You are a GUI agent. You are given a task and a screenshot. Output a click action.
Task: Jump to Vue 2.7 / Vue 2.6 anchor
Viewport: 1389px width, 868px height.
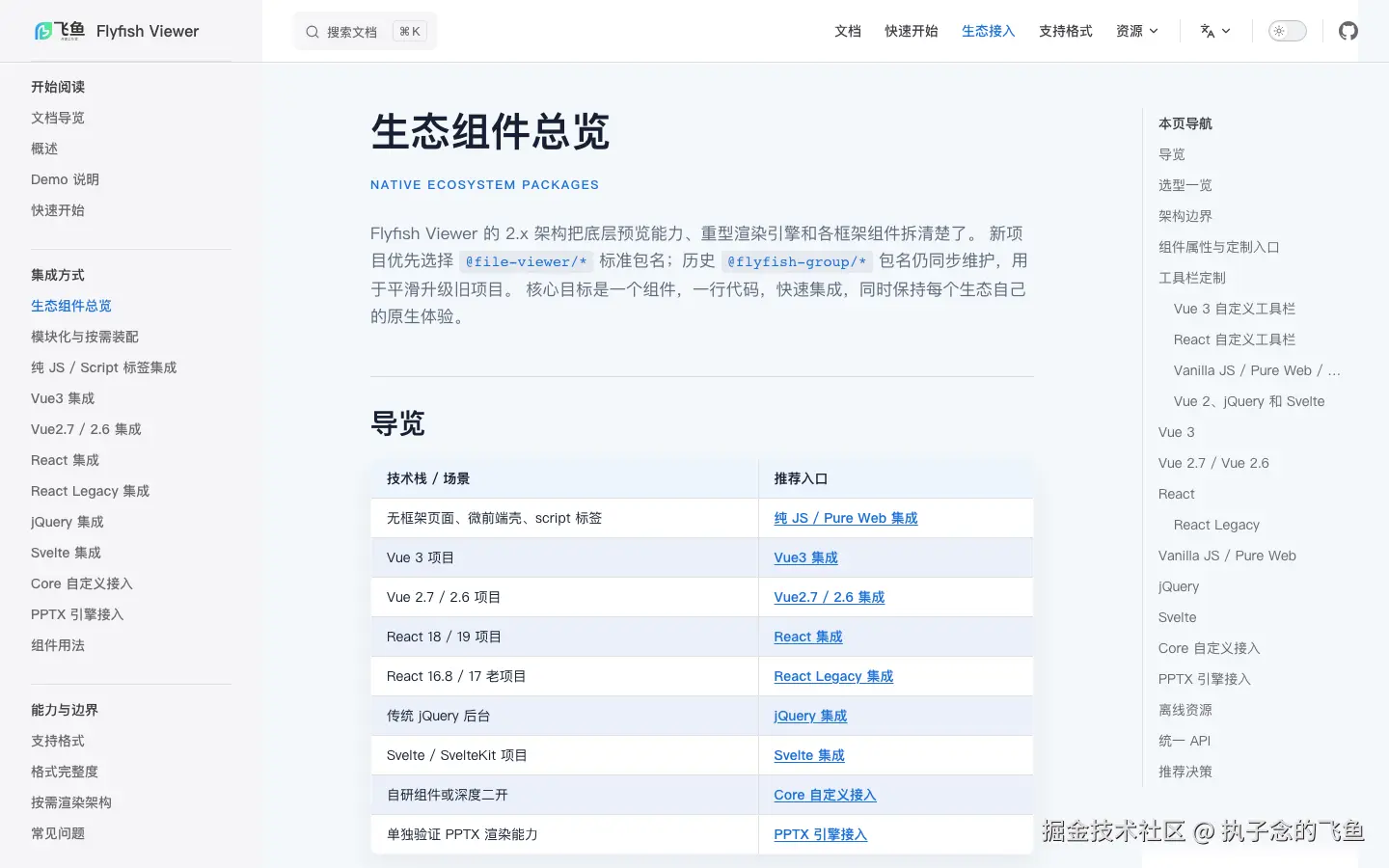1213,463
